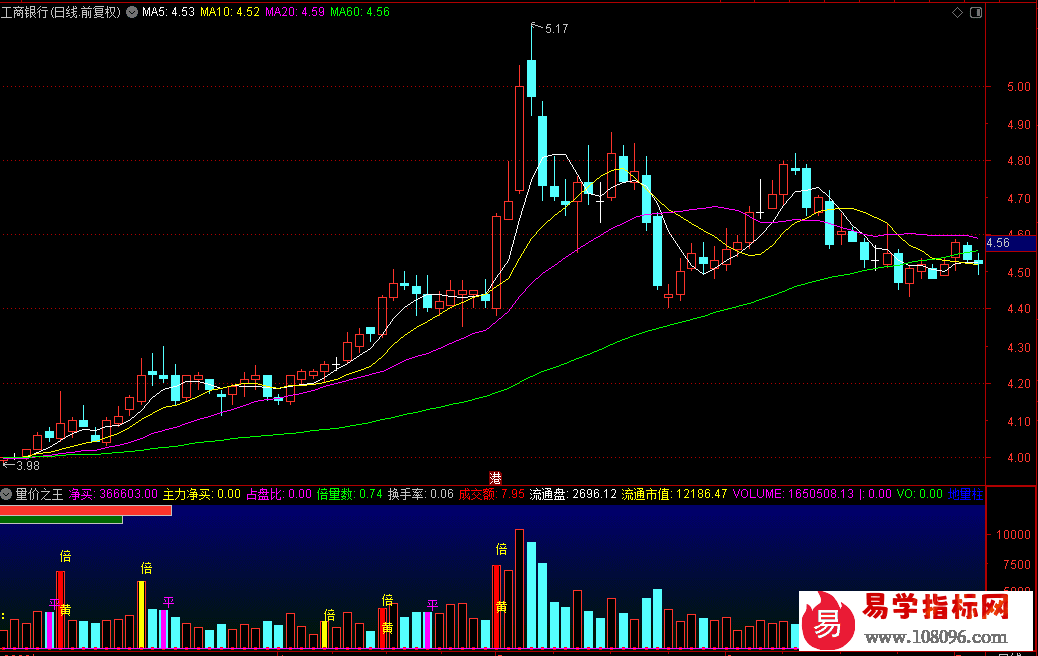Select the 成交额: 7.95 value
Image resolution: width=1038 pixels, height=656 pixels.
coord(491,494)
